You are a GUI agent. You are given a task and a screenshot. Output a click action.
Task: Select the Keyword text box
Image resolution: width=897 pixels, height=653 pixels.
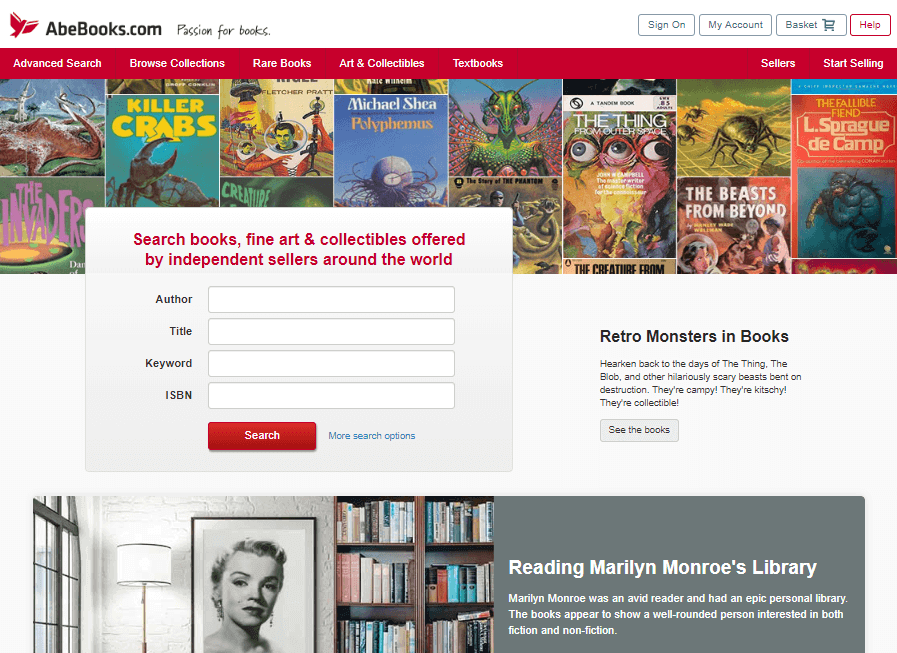(x=331, y=364)
